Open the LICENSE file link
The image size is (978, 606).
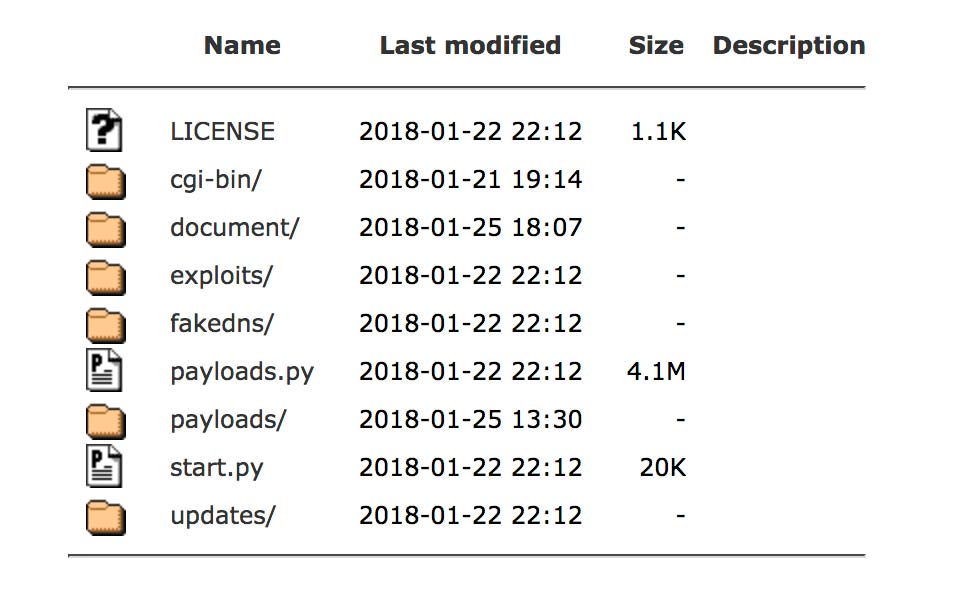222,132
